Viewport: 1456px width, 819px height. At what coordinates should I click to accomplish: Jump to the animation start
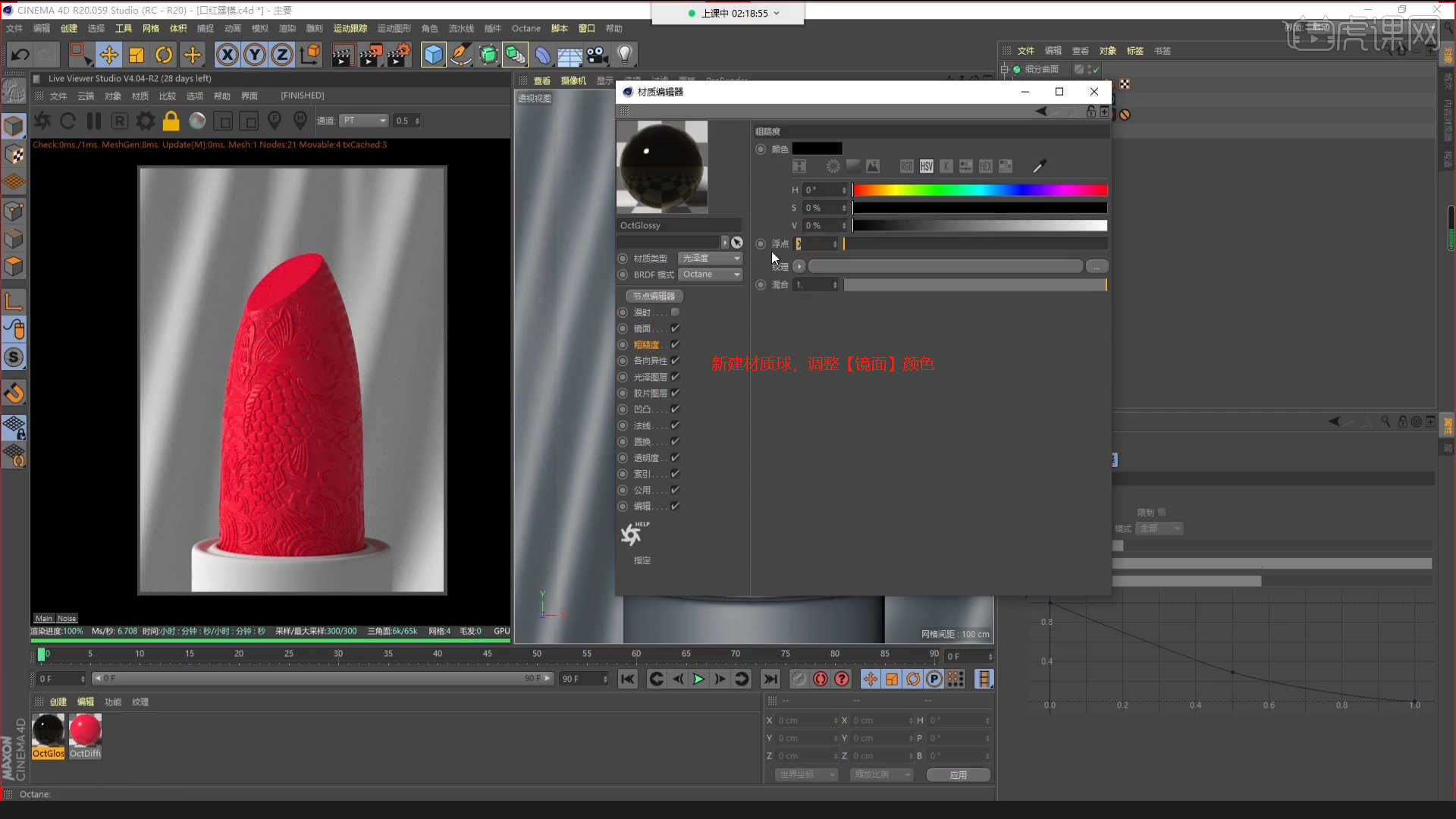tap(627, 679)
